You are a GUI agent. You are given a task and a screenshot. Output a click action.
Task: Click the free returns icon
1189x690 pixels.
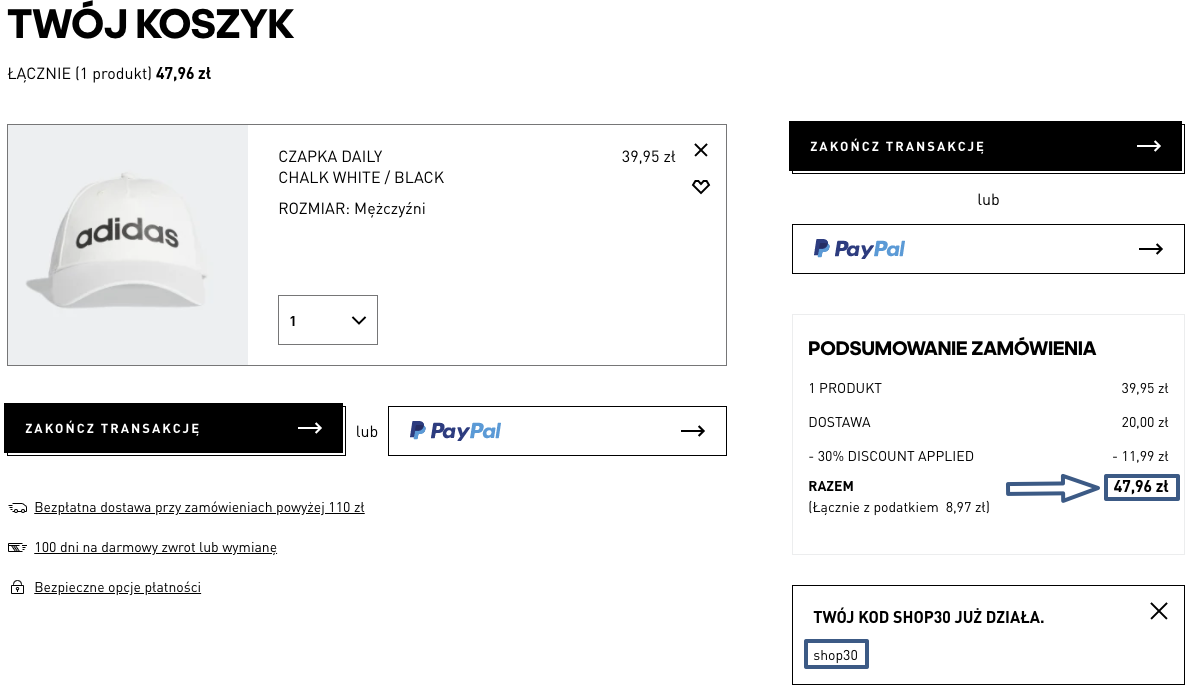click(17, 548)
